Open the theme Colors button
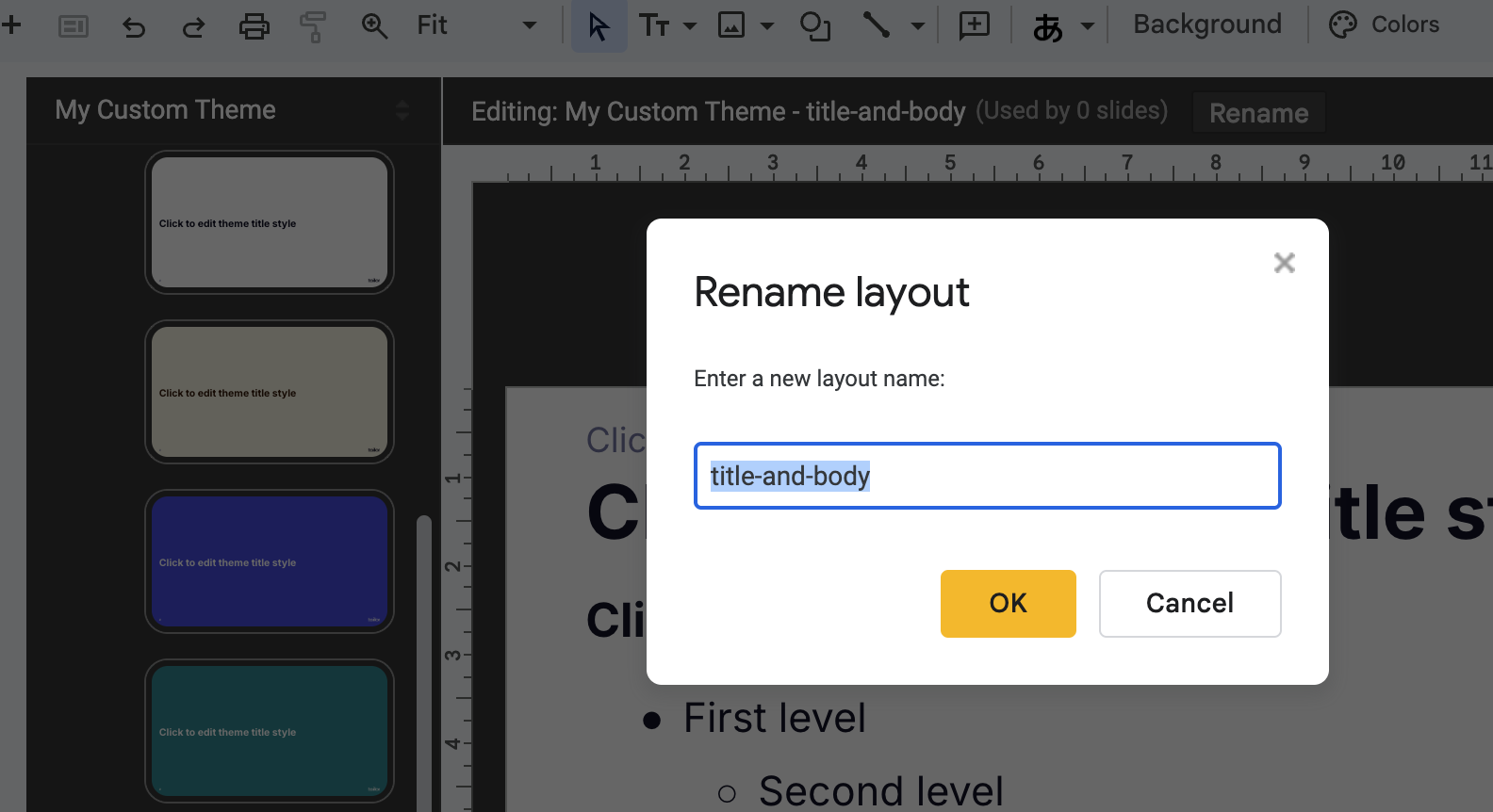Viewport: 1493px width, 812px height. pyautogui.click(x=1384, y=24)
